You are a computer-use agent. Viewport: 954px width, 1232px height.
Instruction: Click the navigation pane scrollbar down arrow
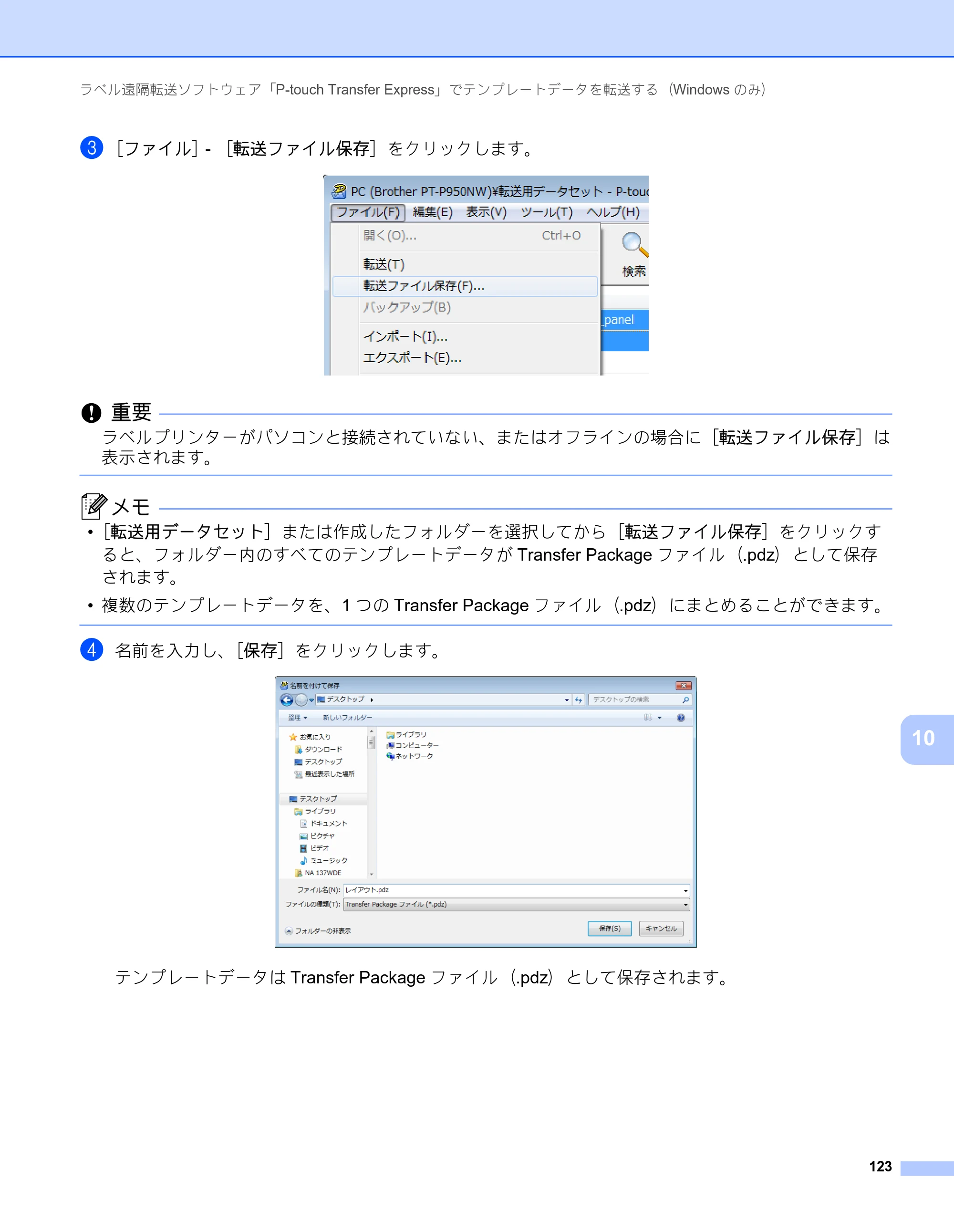point(372,874)
